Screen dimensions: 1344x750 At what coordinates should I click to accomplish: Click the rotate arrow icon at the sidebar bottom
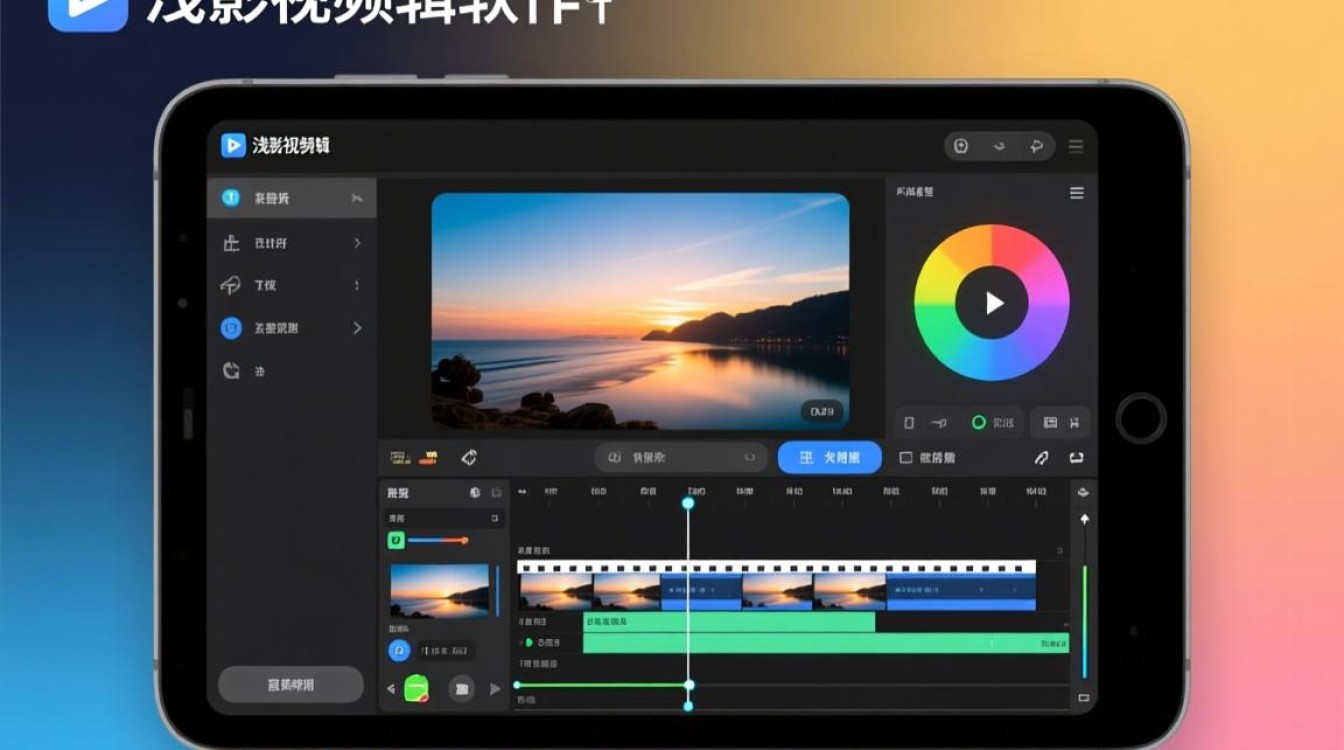point(231,371)
